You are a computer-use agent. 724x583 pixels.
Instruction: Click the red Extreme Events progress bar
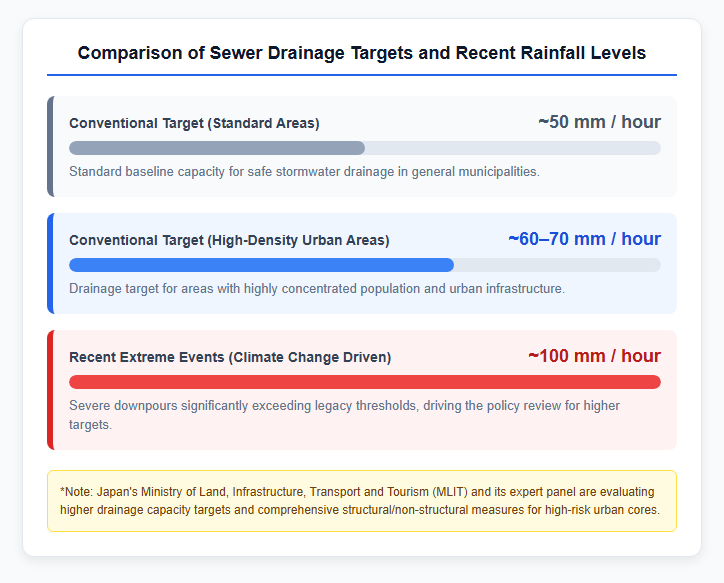click(365, 382)
